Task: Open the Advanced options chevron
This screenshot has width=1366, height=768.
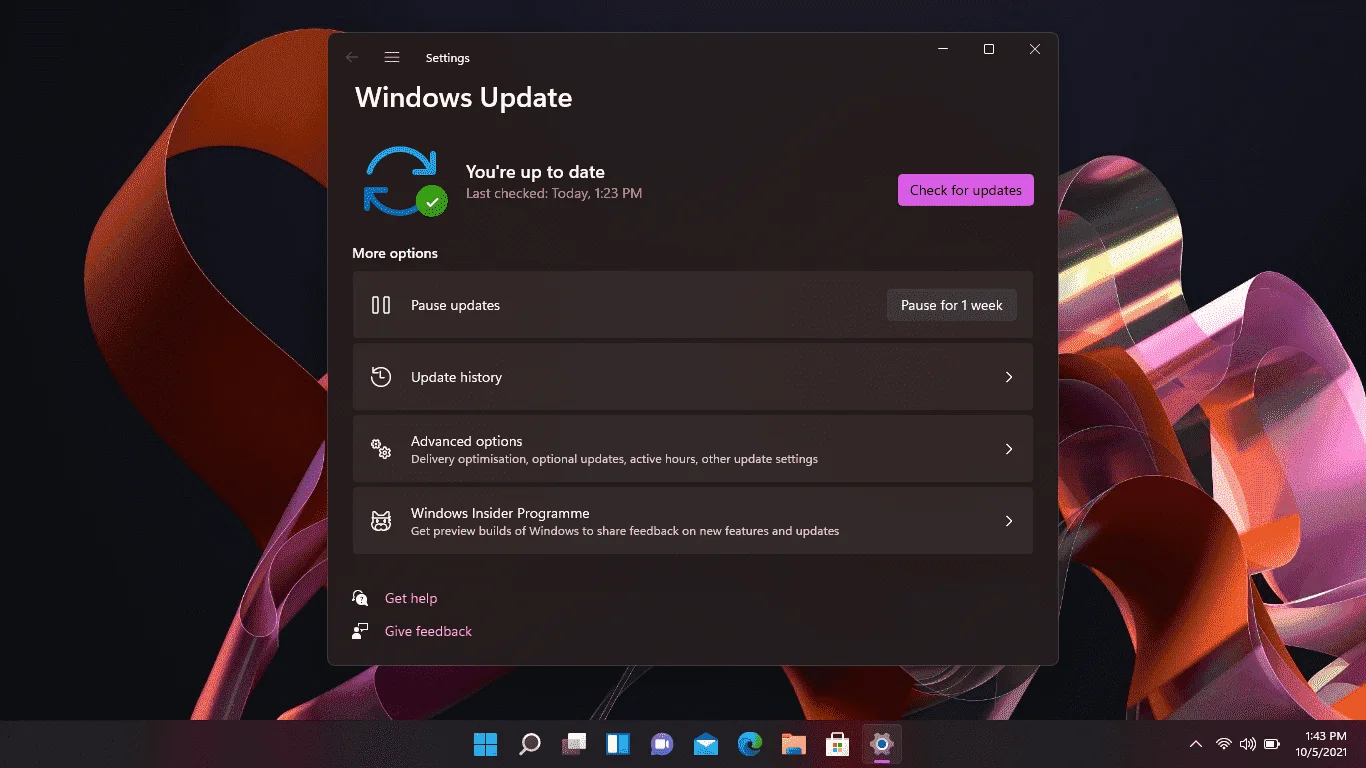Action: (x=1009, y=449)
